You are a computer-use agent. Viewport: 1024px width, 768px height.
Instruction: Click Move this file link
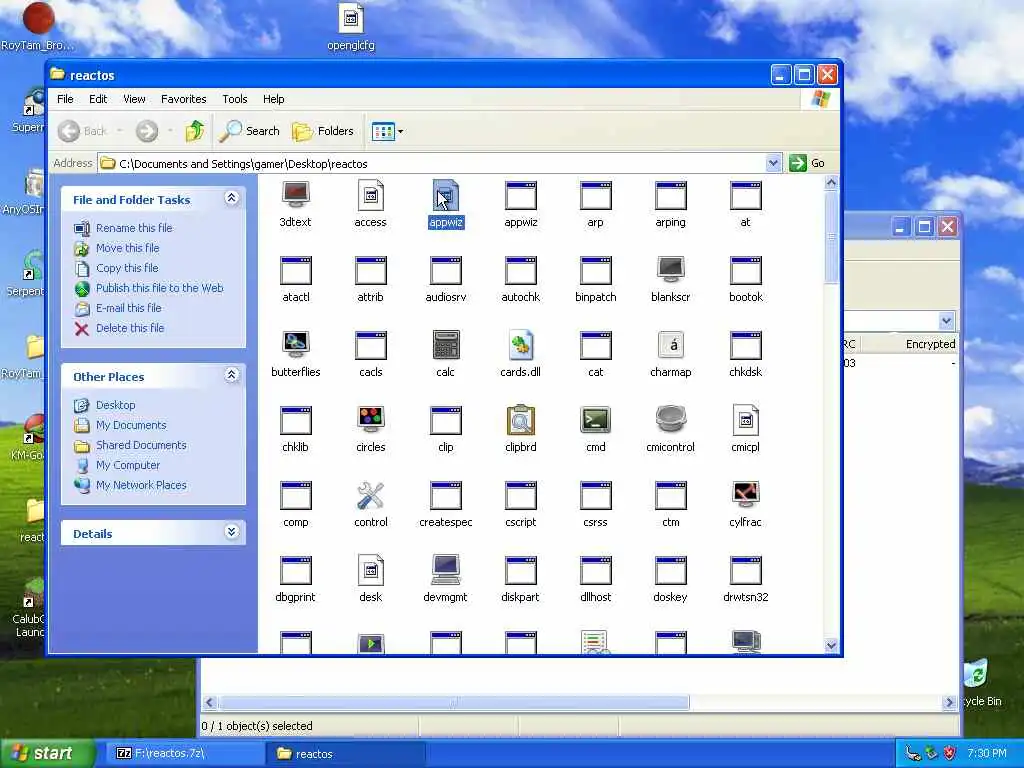pos(127,248)
